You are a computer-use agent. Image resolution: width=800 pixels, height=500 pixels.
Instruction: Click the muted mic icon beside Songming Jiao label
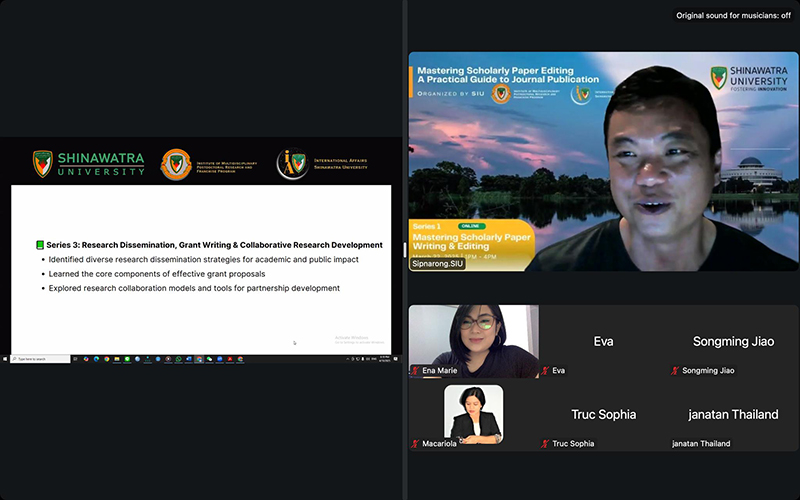[x=676, y=370]
